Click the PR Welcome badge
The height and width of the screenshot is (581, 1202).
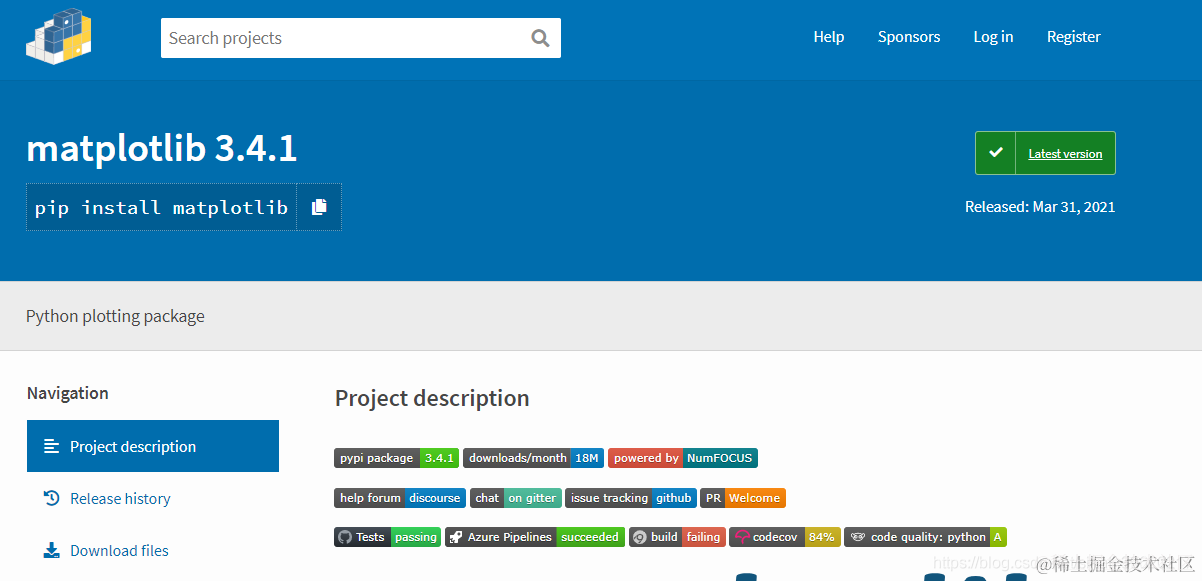click(x=743, y=498)
